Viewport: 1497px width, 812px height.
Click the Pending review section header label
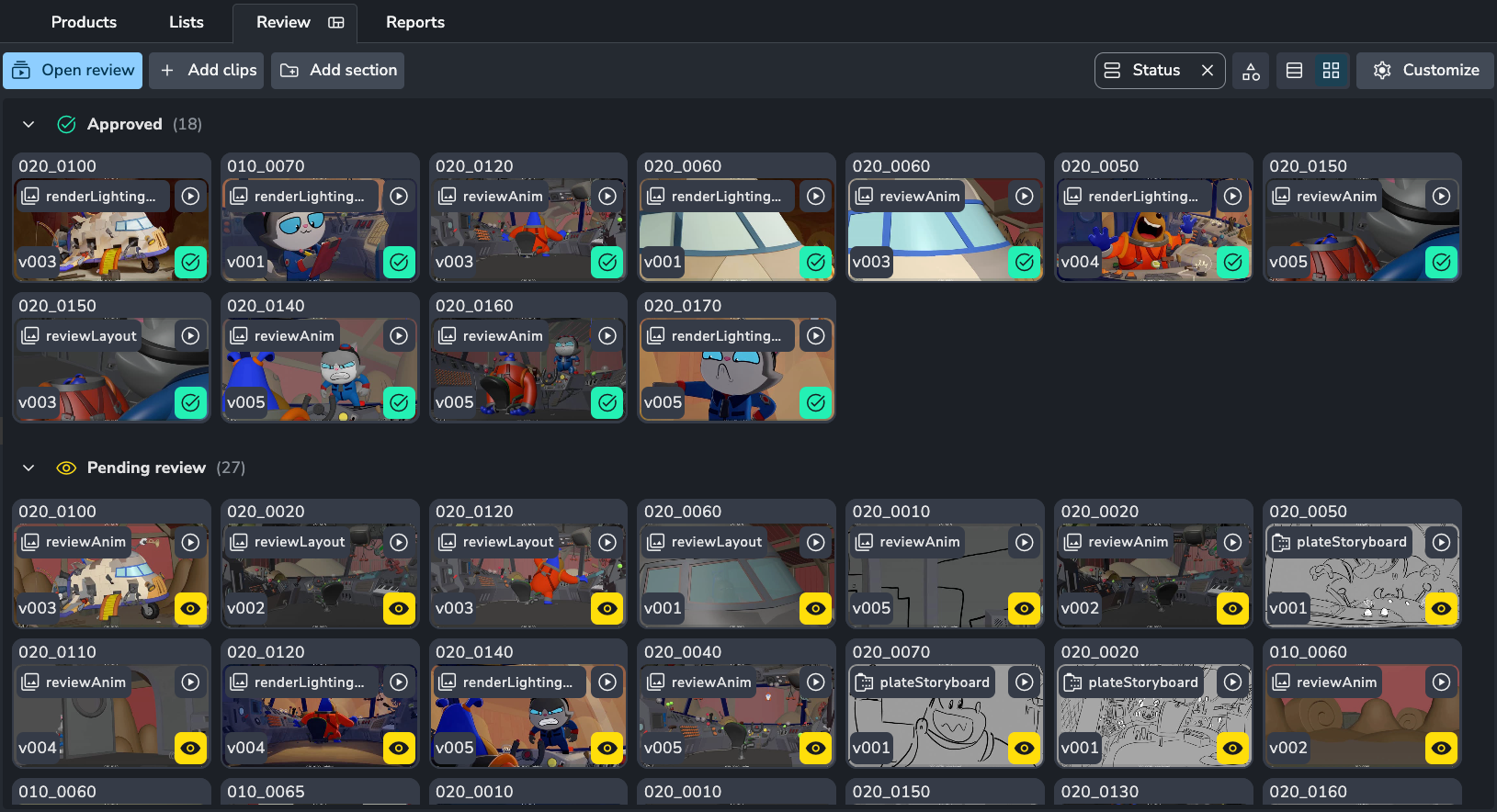click(146, 468)
